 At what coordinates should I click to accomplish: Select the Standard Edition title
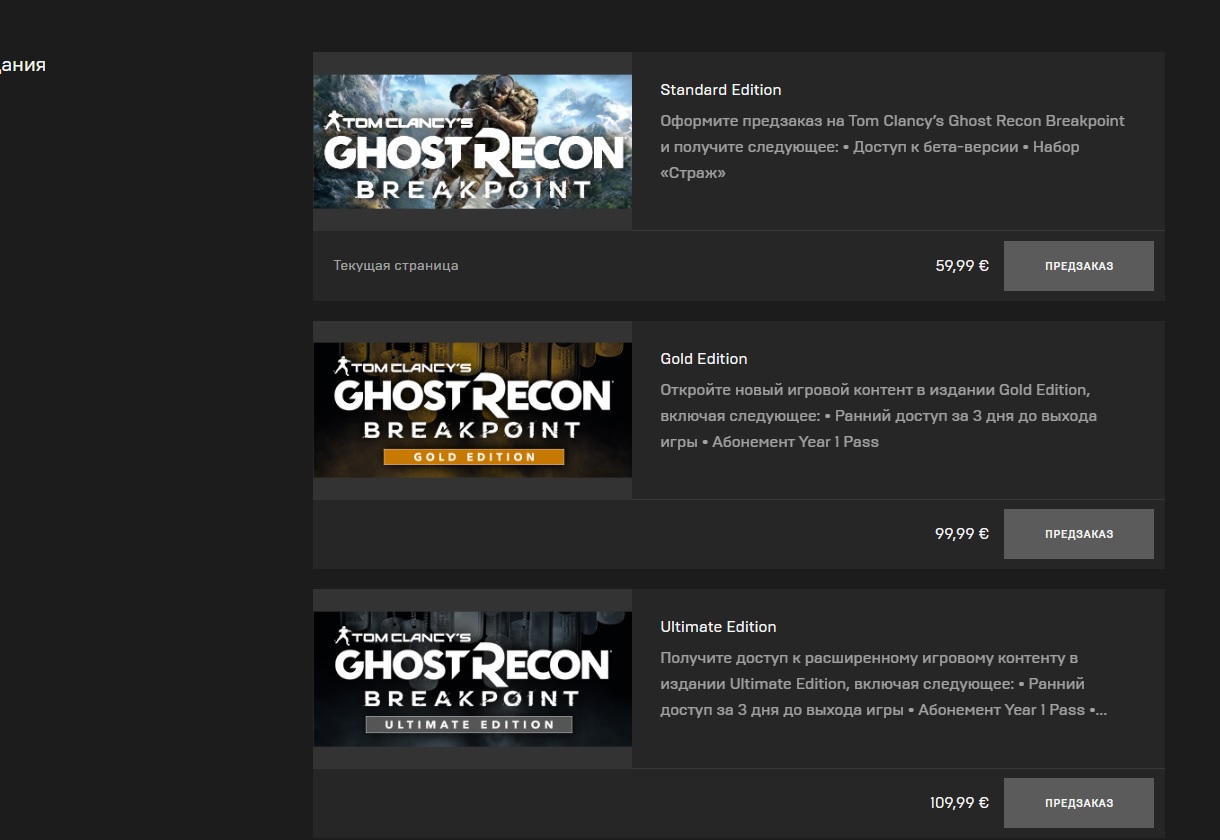721,90
